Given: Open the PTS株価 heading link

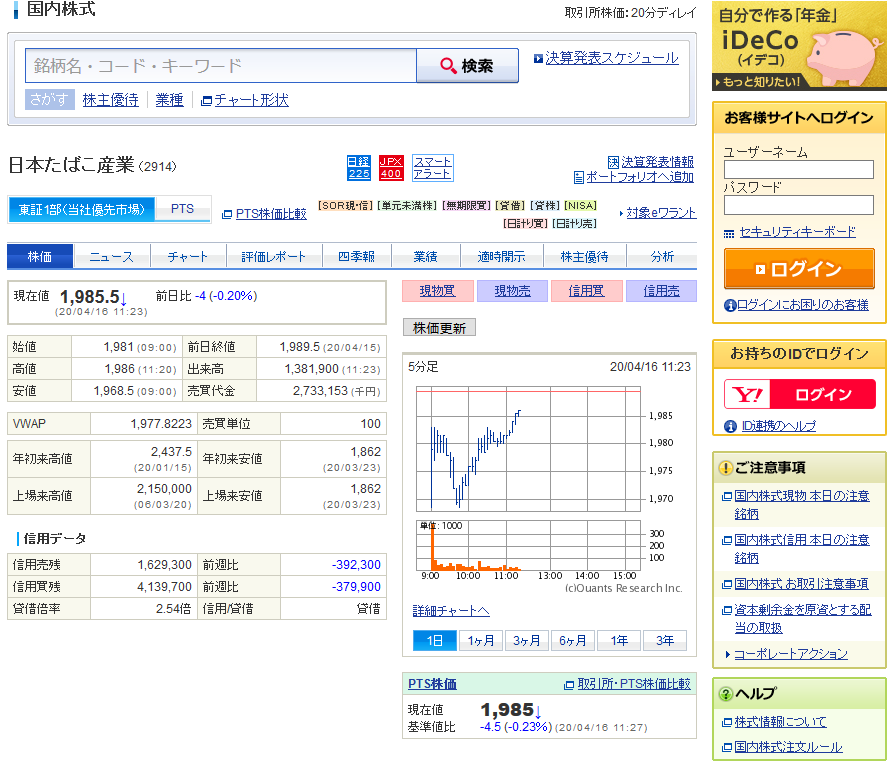Looking at the screenshot, I should point(433,684).
